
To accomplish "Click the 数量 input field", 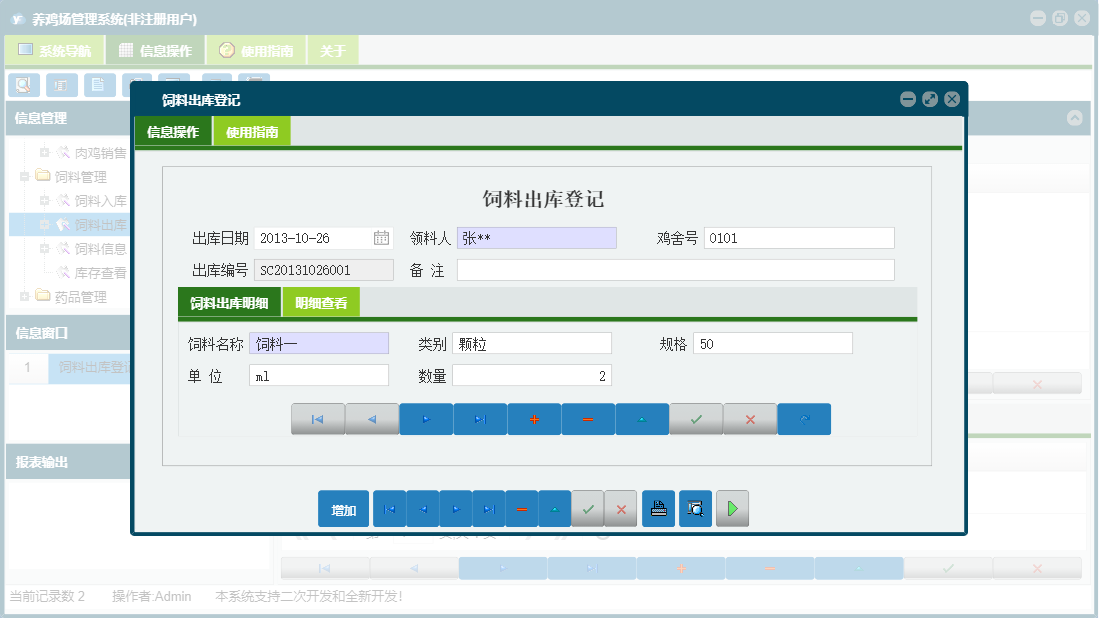I will pos(532,376).
